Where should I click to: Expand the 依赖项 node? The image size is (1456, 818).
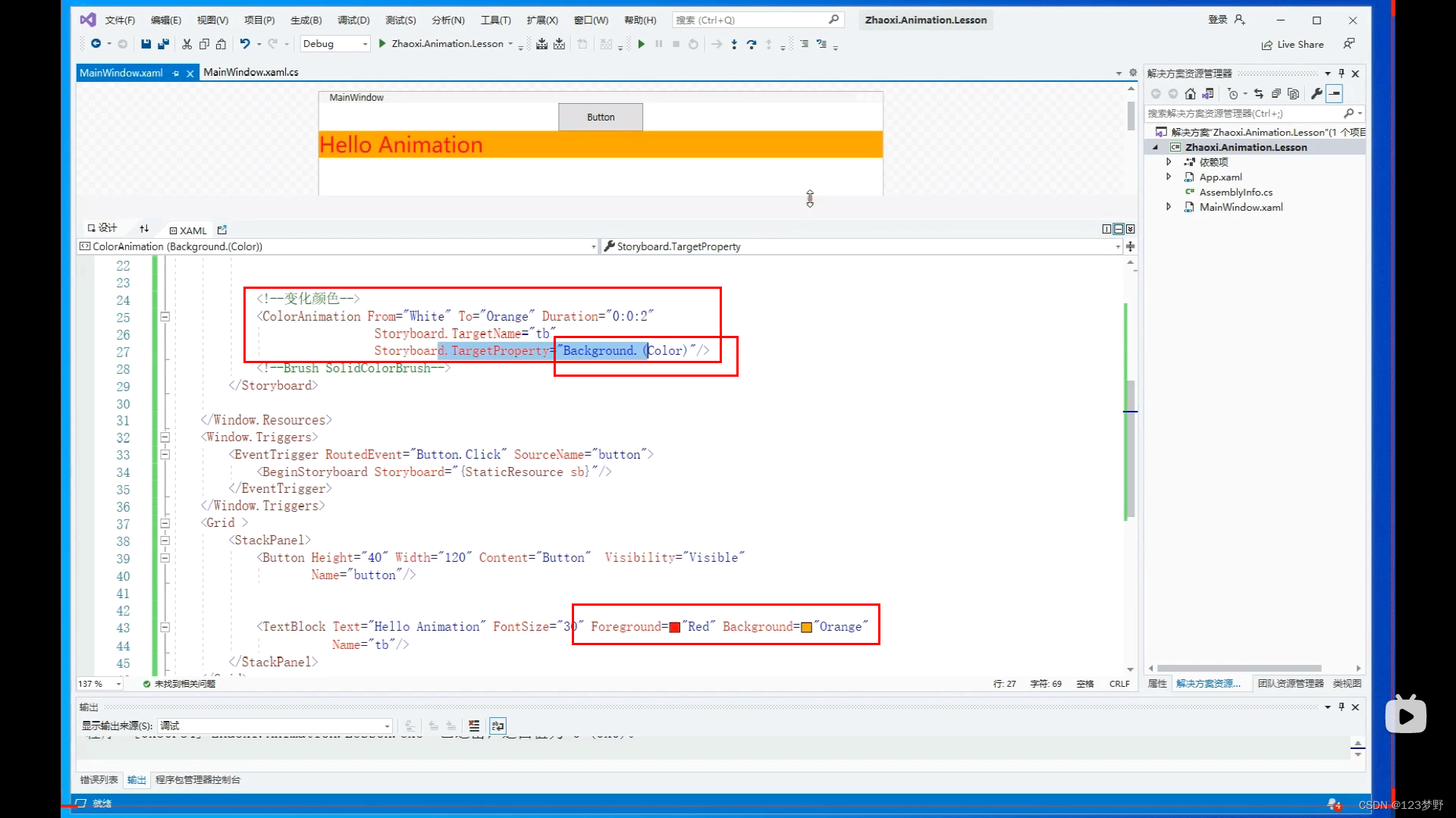point(1169,161)
